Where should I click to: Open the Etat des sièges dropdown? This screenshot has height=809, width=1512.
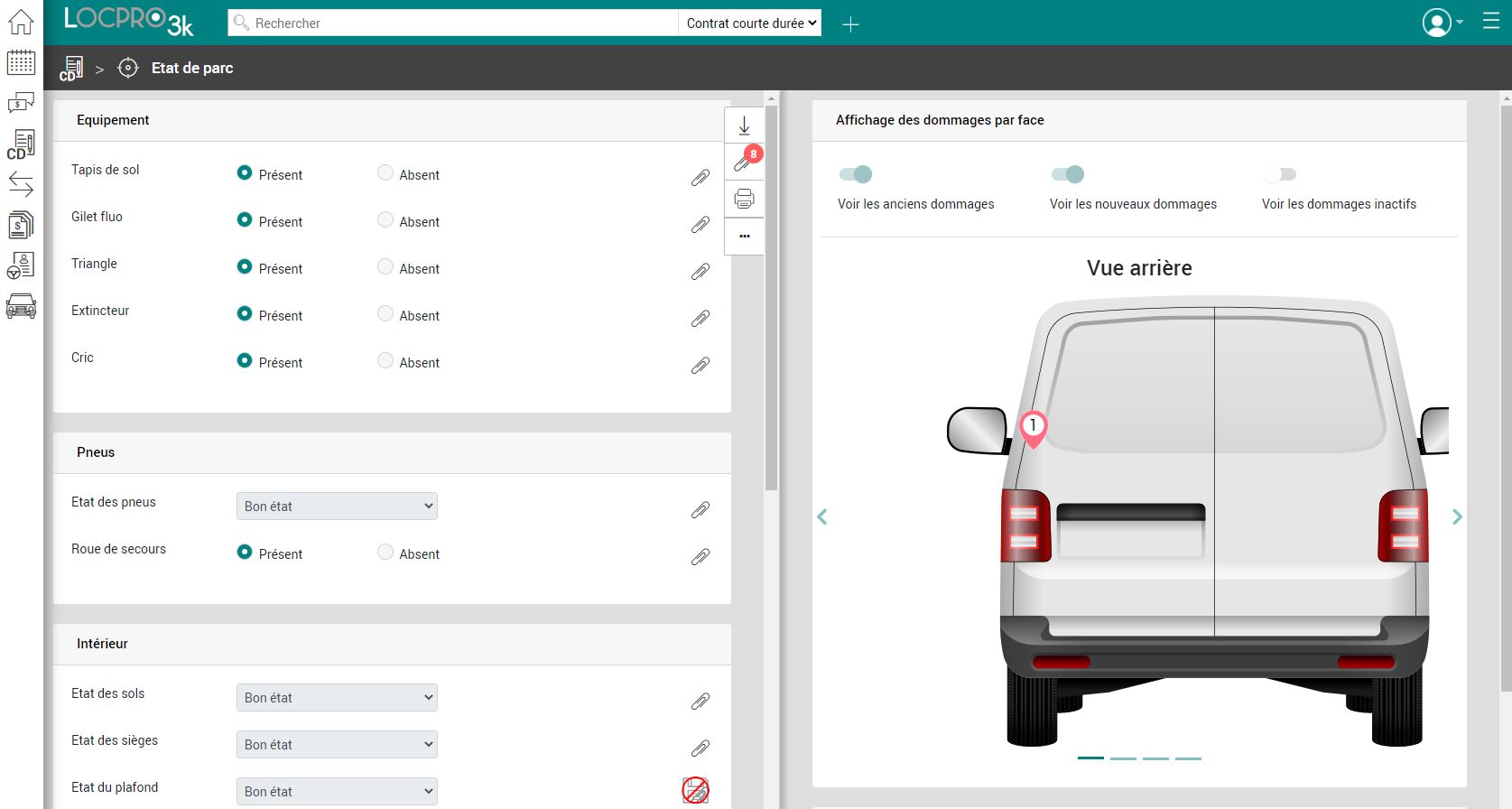[x=337, y=744]
